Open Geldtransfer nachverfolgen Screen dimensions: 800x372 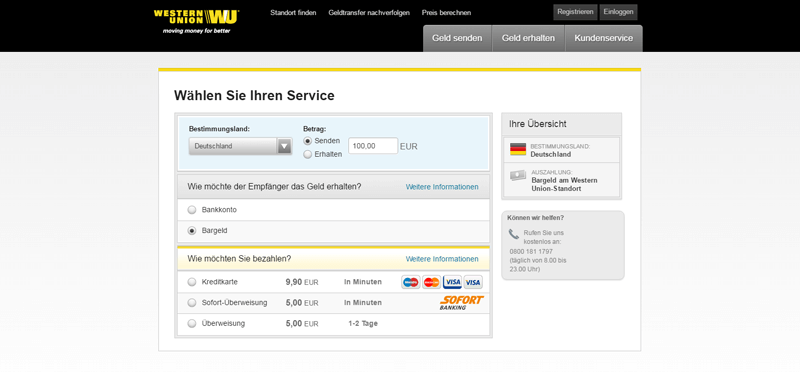click(369, 13)
